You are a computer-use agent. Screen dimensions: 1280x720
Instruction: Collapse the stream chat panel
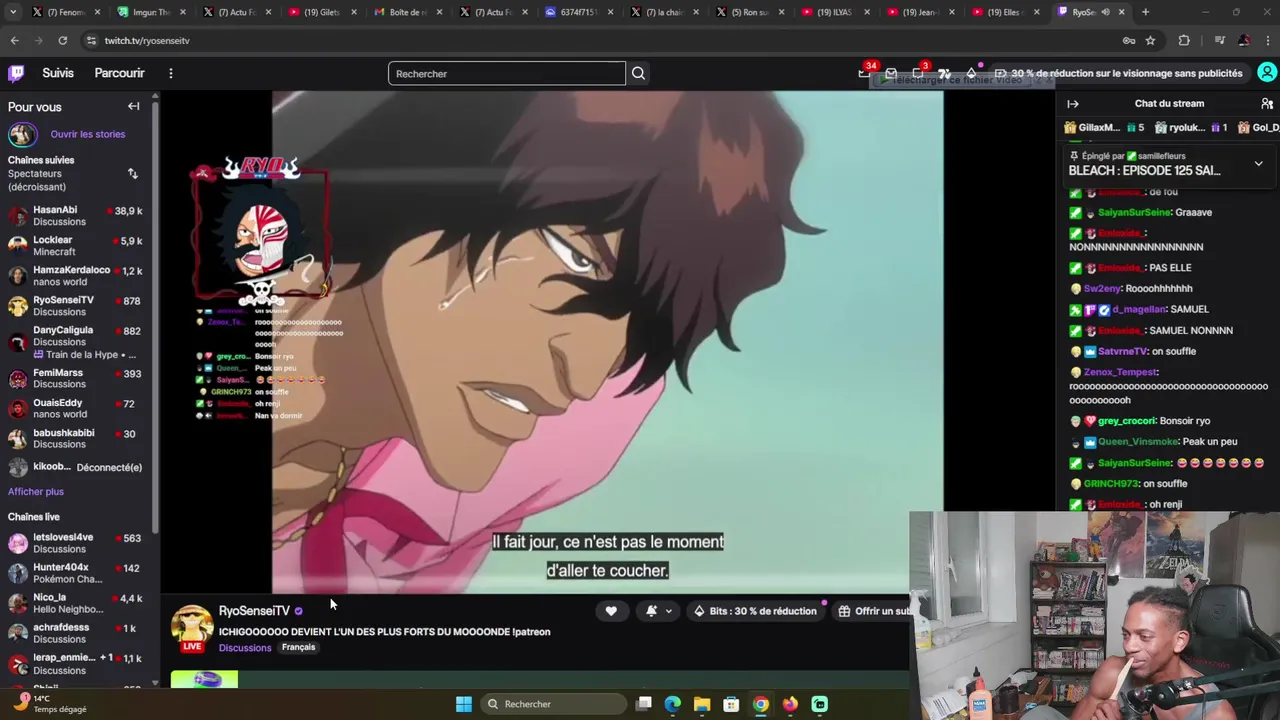click(x=1073, y=104)
